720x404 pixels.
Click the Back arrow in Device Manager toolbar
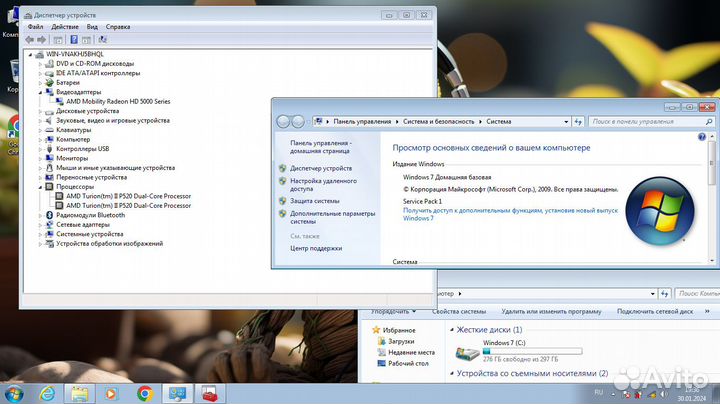[x=30, y=39]
